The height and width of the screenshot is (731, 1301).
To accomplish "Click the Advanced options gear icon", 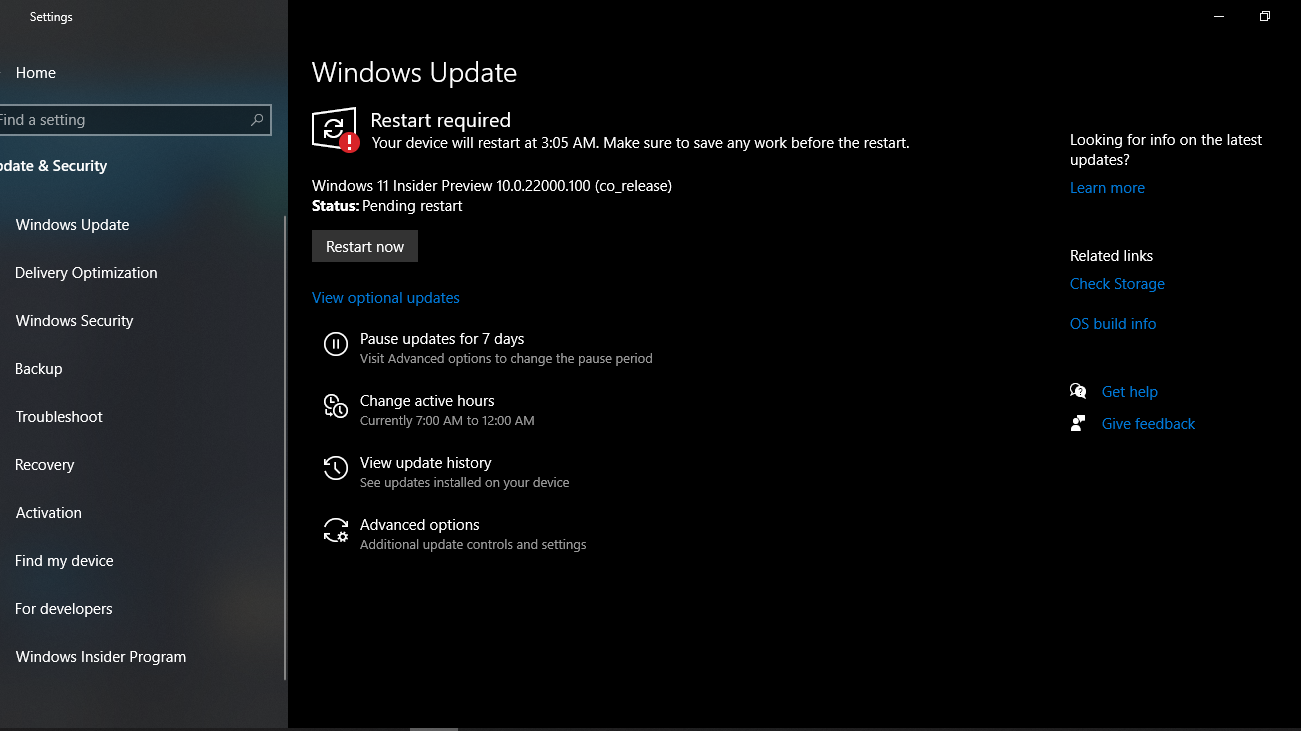I will pos(336,530).
